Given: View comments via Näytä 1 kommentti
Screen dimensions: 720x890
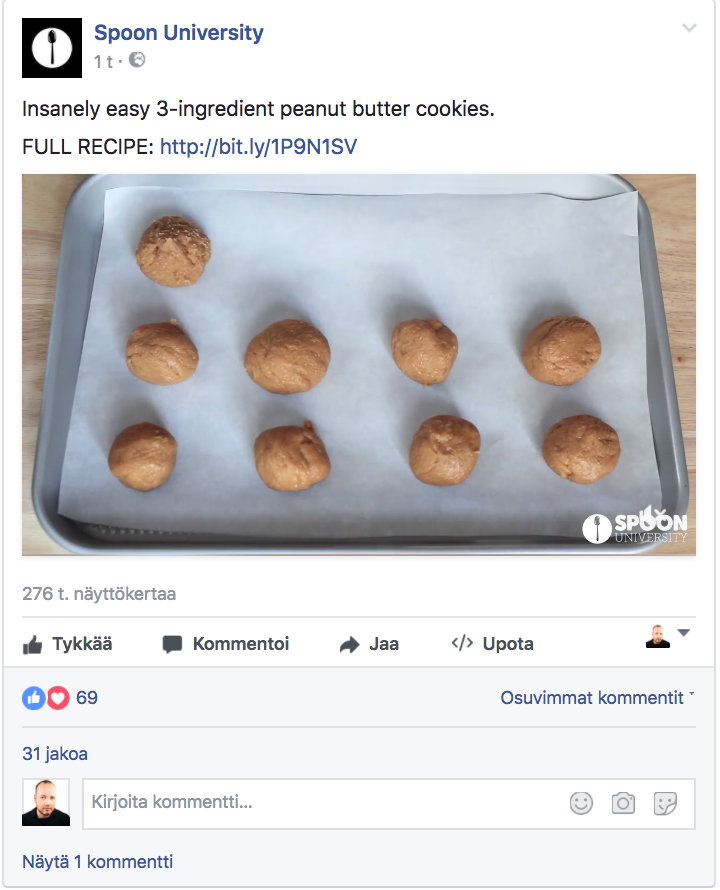Looking at the screenshot, I should point(97,862).
